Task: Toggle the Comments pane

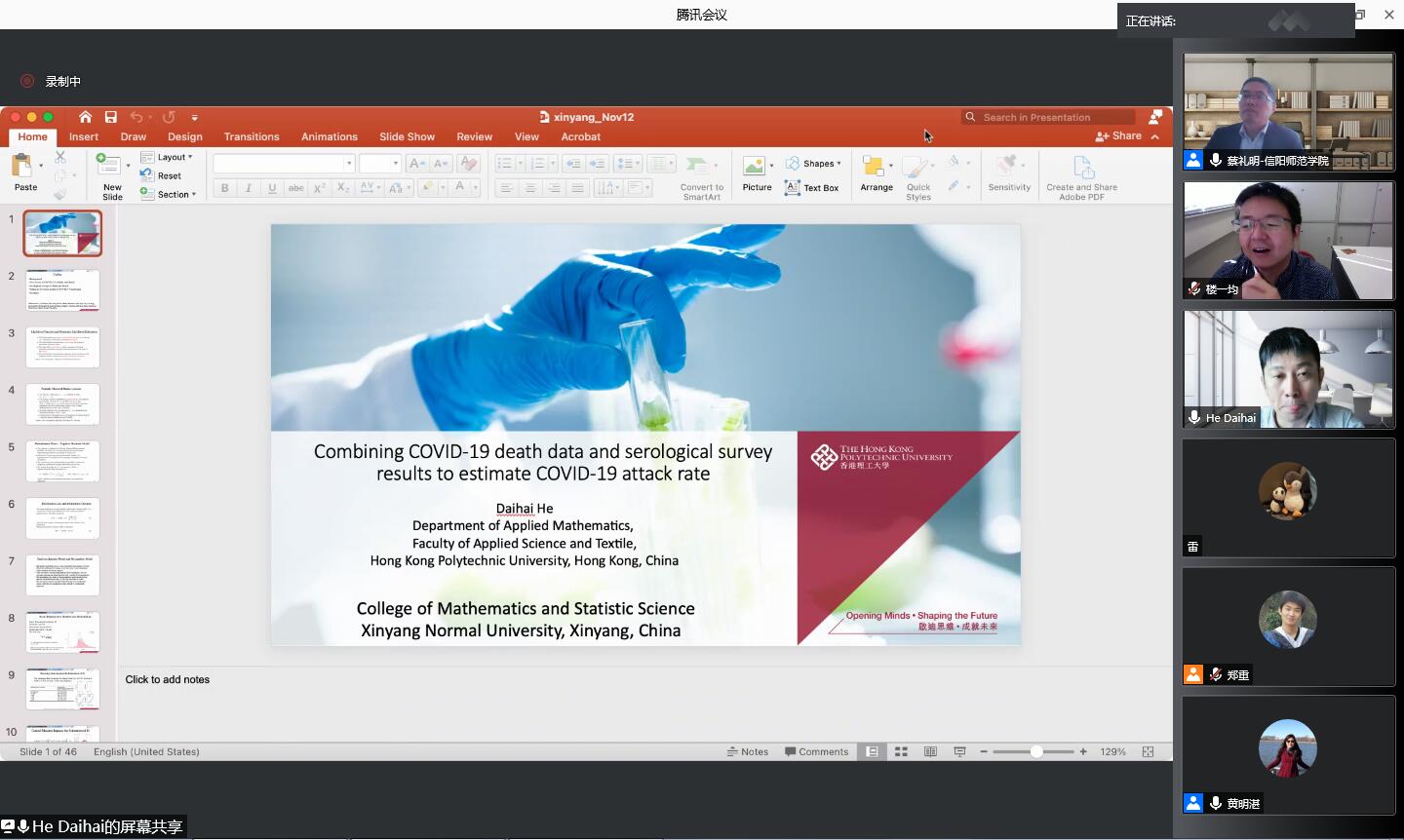Action: click(x=817, y=751)
